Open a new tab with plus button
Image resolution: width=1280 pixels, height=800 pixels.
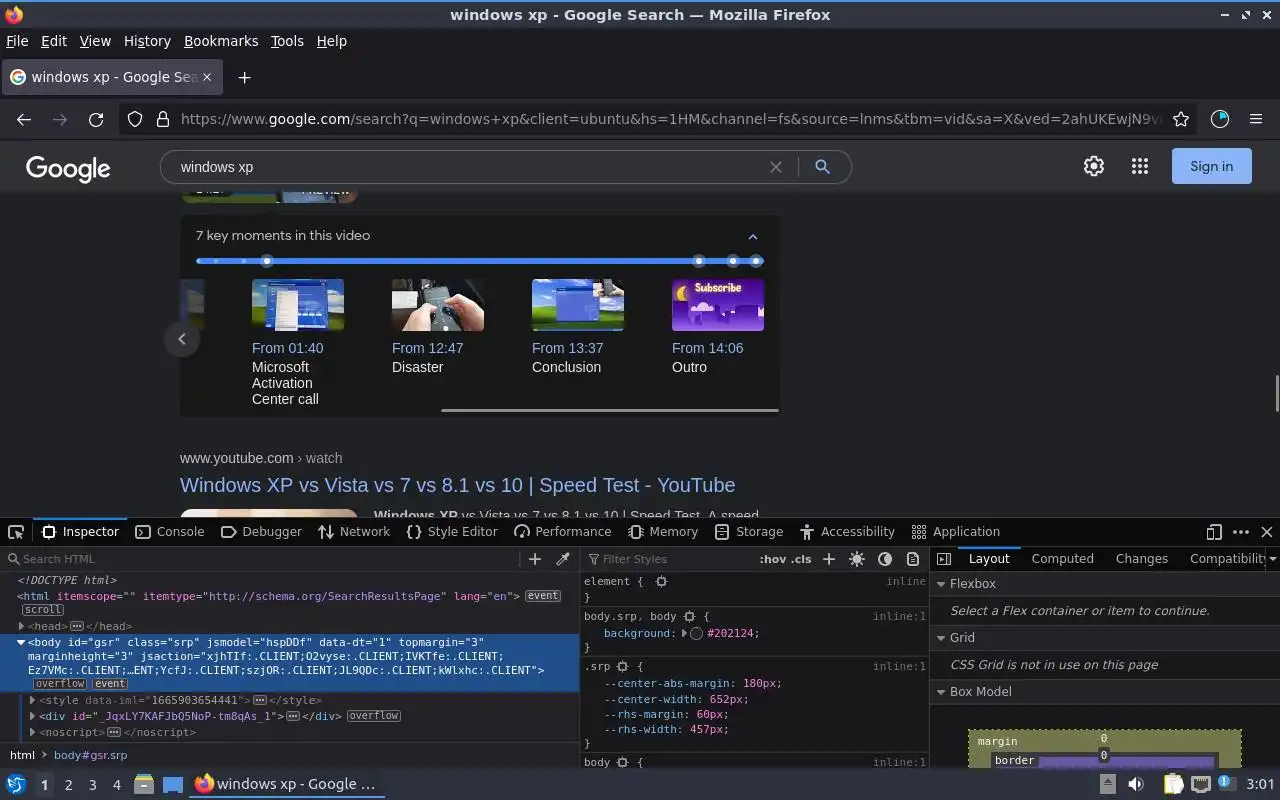point(244,77)
